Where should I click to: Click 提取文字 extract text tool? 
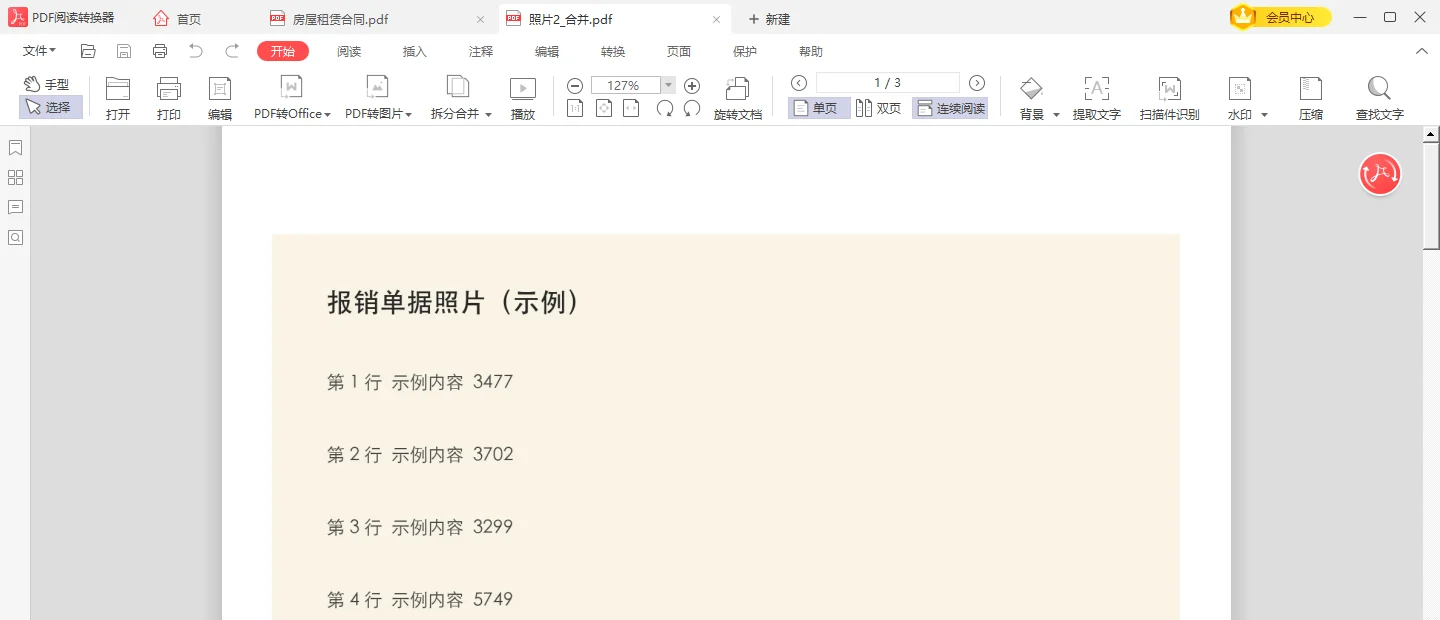pos(1097,98)
